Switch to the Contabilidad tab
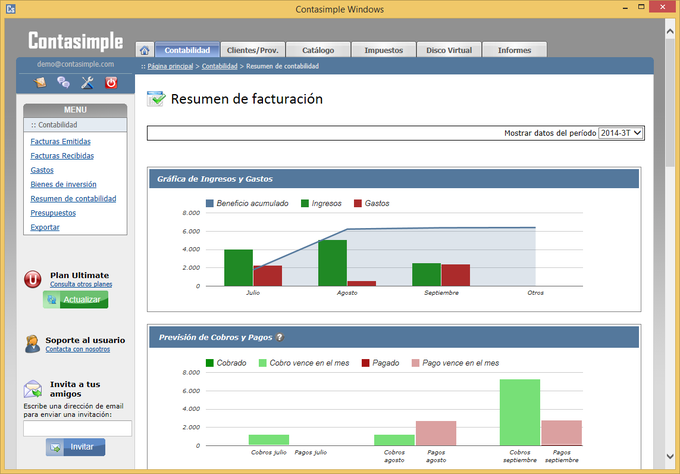Viewport: 680px width, 474px height. (187, 50)
